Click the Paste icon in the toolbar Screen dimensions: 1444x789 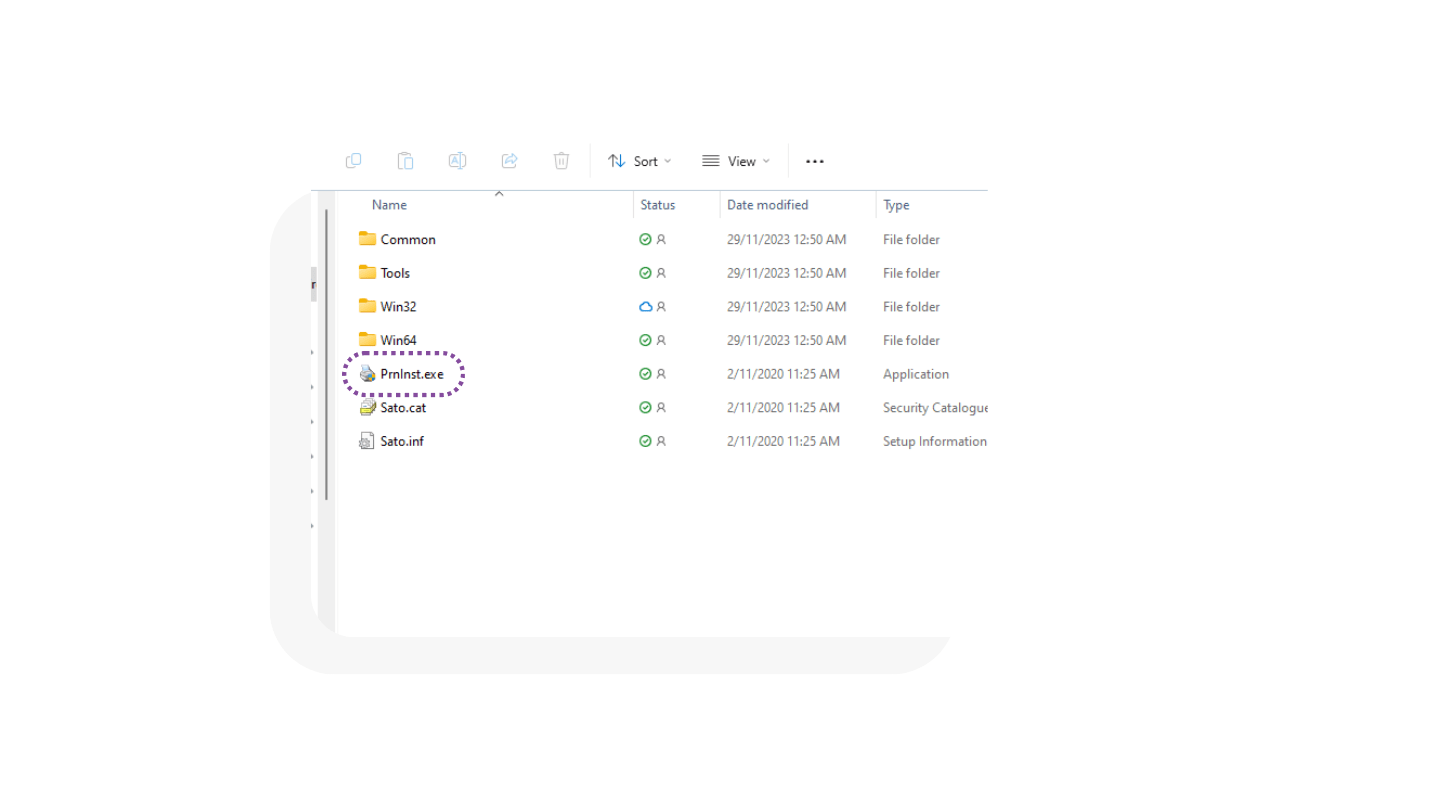click(x=405, y=160)
